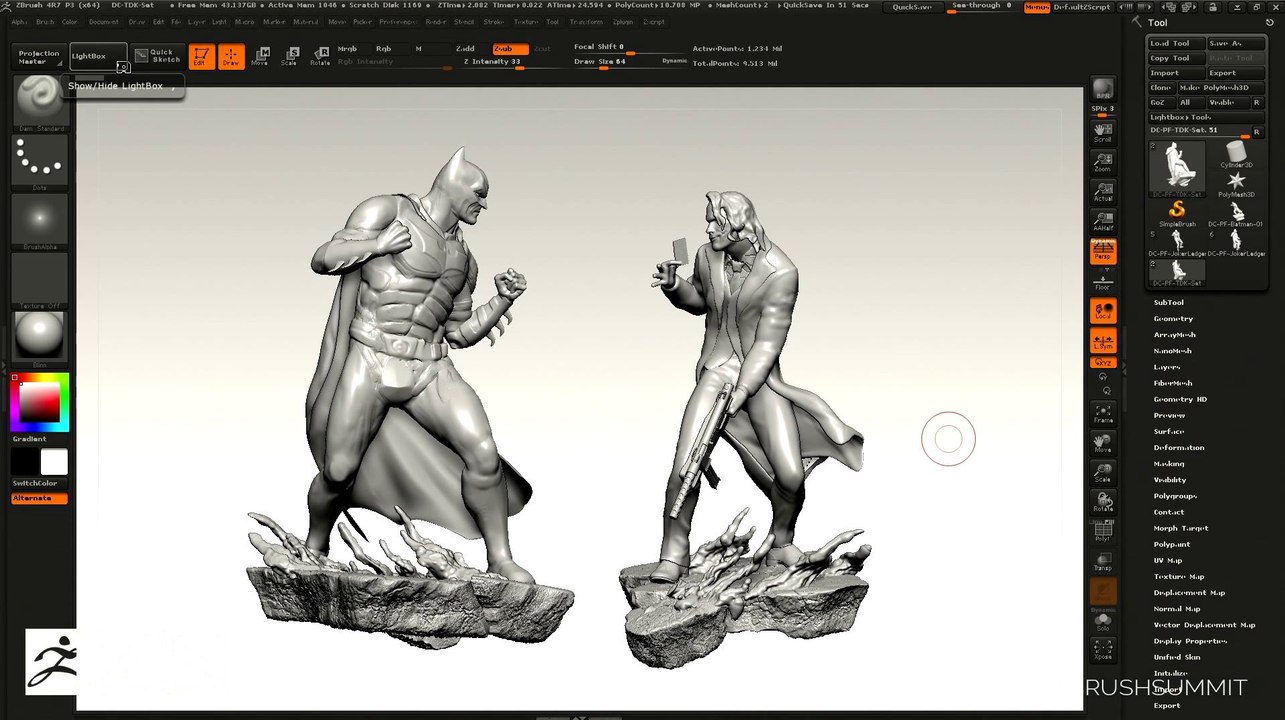Open the Dots stroke picker
Screen dimensions: 1285x720
pos(40,162)
